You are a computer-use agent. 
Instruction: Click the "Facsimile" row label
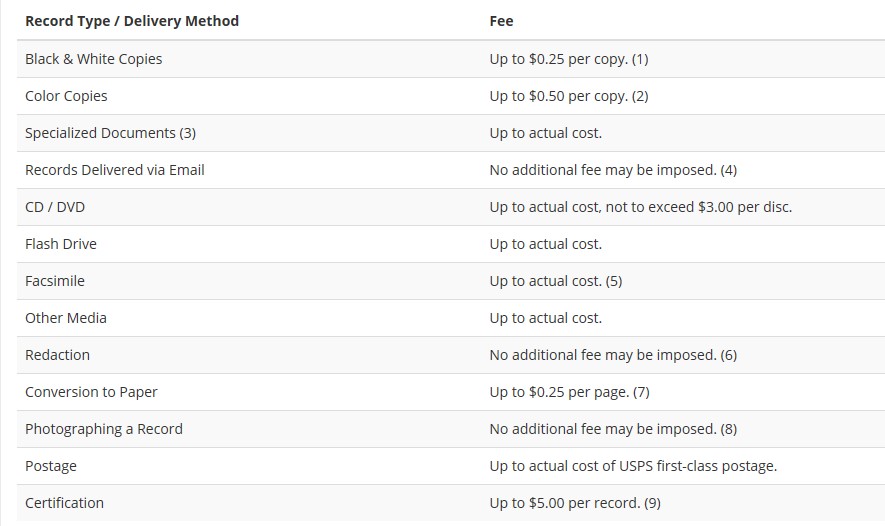click(x=55, y=281)
